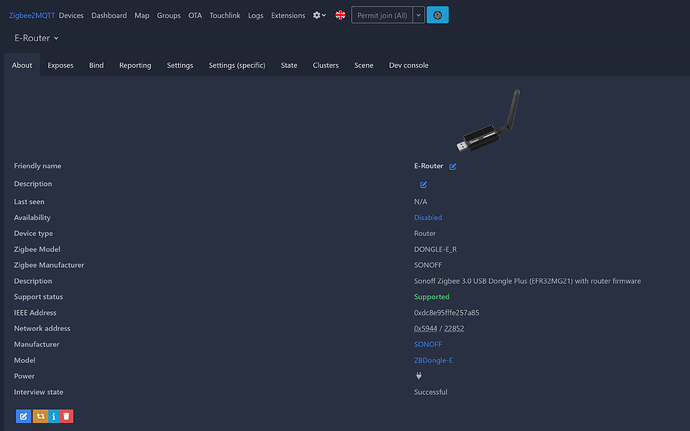This screenshot has width=690, height=431.
Task: Open the settings gear menu
Action: pyautogui.click(x=319, y=15)
